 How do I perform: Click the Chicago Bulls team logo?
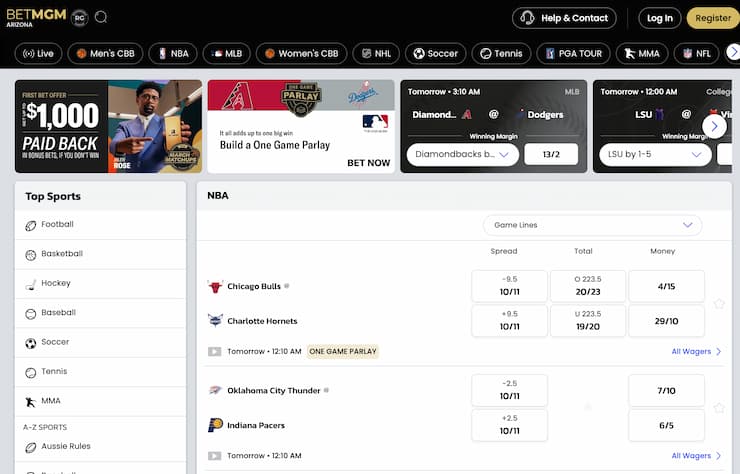[x=215, y=286]
